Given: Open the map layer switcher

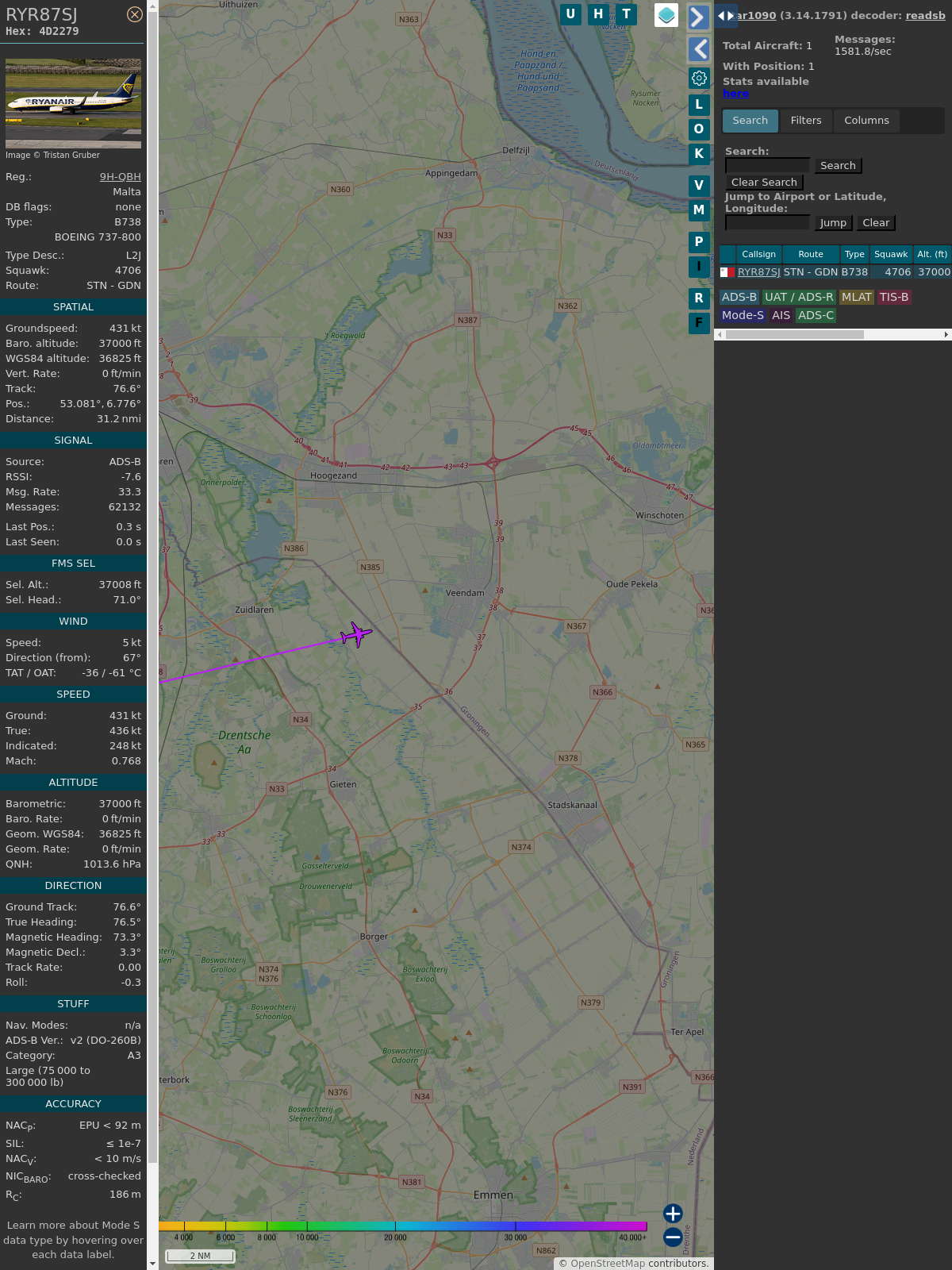Looking at the screenshot, I should pyautogui.click(x=666, y=15).
